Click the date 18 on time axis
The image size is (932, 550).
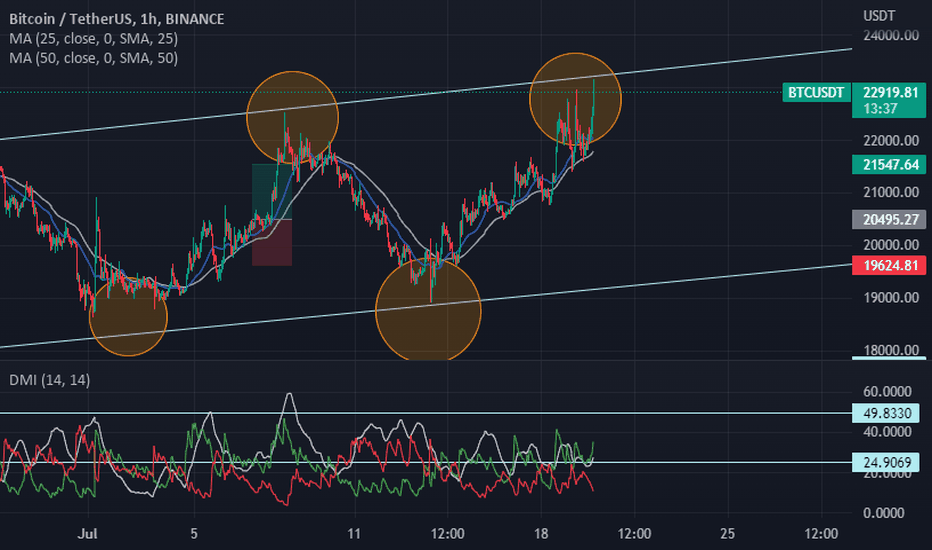point(541,534)
